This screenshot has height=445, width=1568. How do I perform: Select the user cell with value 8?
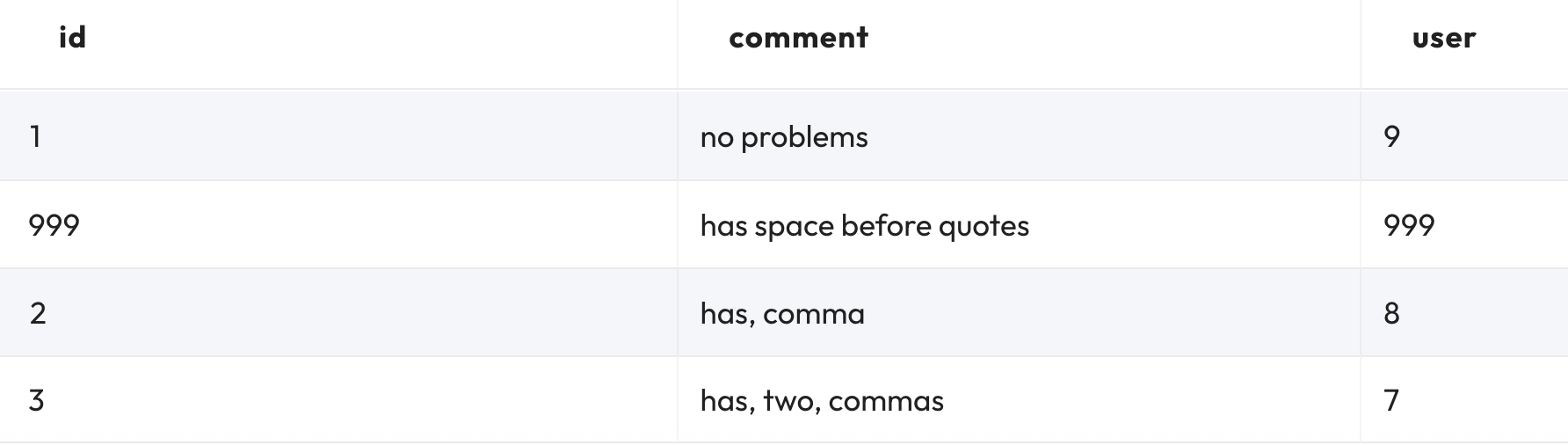pyautogui.click(x=1464, y=313)
